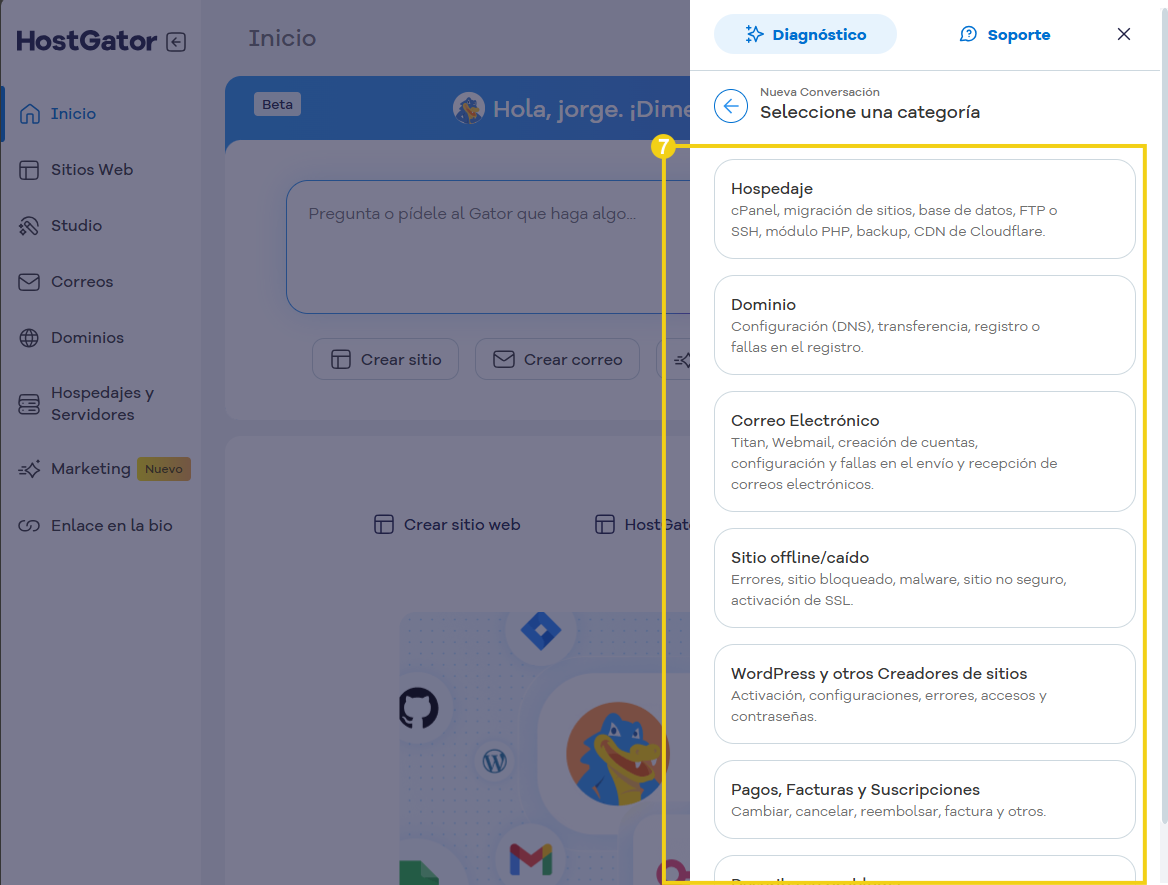The height and width of the screenshot is (885, 1168).
Task: Open Enlace en la bio link icon
Action: pos(30,526)
